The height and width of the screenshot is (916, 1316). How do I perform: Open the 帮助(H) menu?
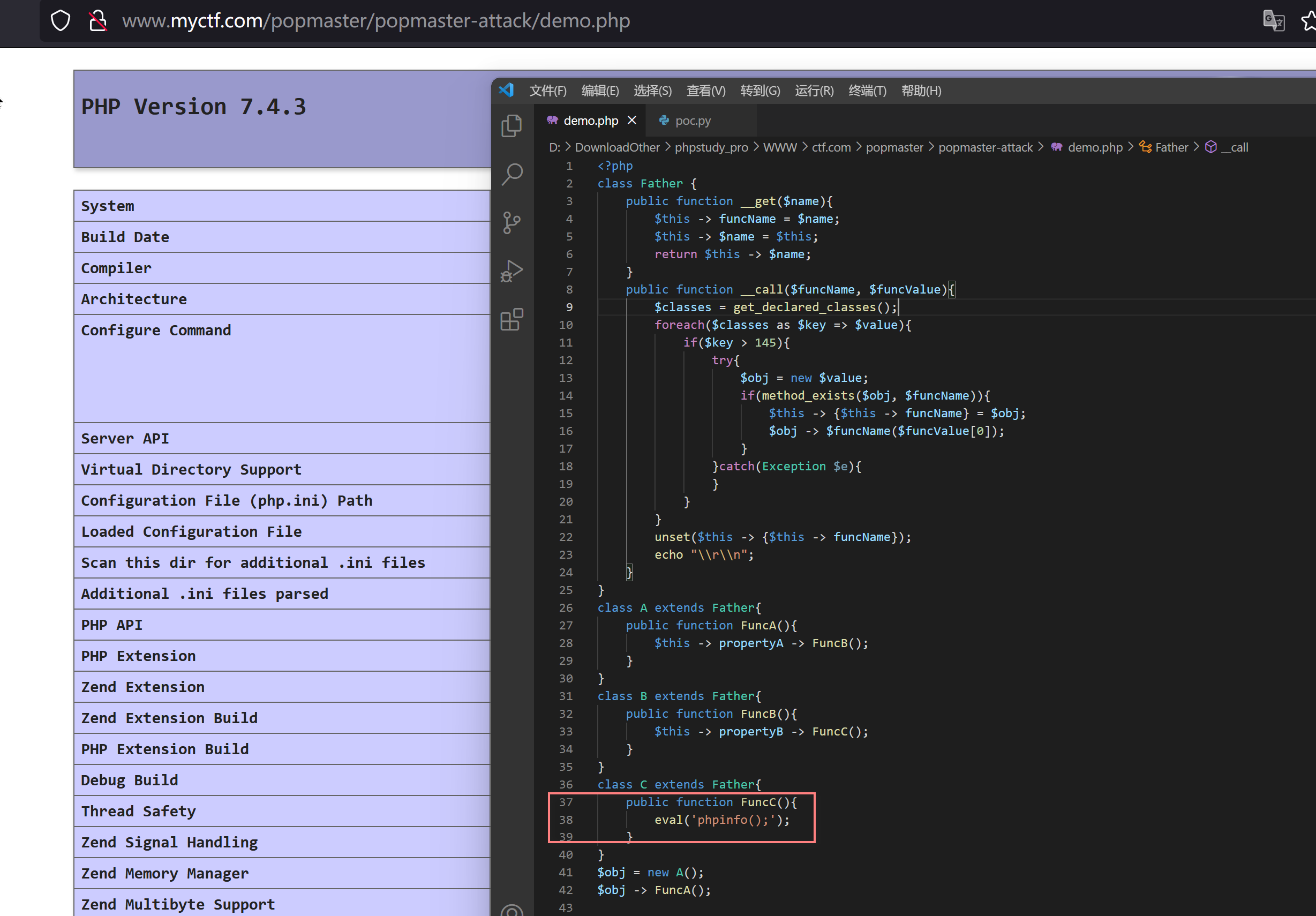point(921,91)
